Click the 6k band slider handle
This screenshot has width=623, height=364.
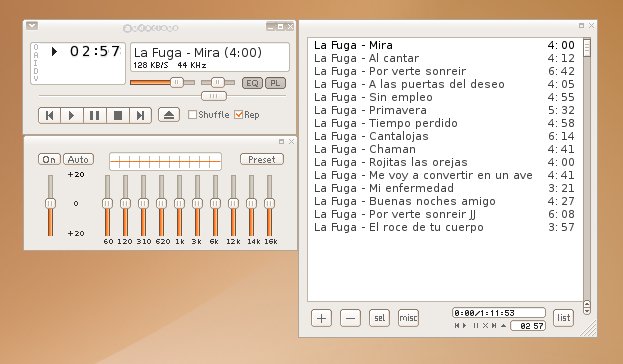(x=215, y=203)
